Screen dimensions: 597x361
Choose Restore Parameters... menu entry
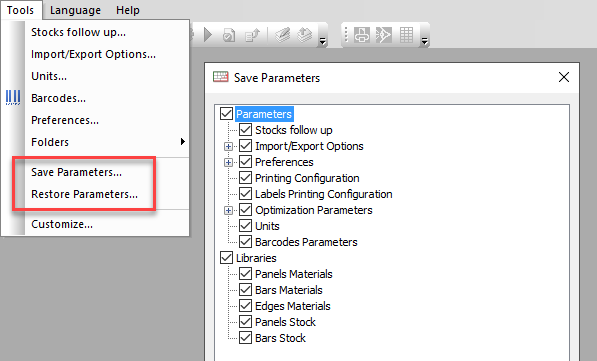(x=85, y=194)
